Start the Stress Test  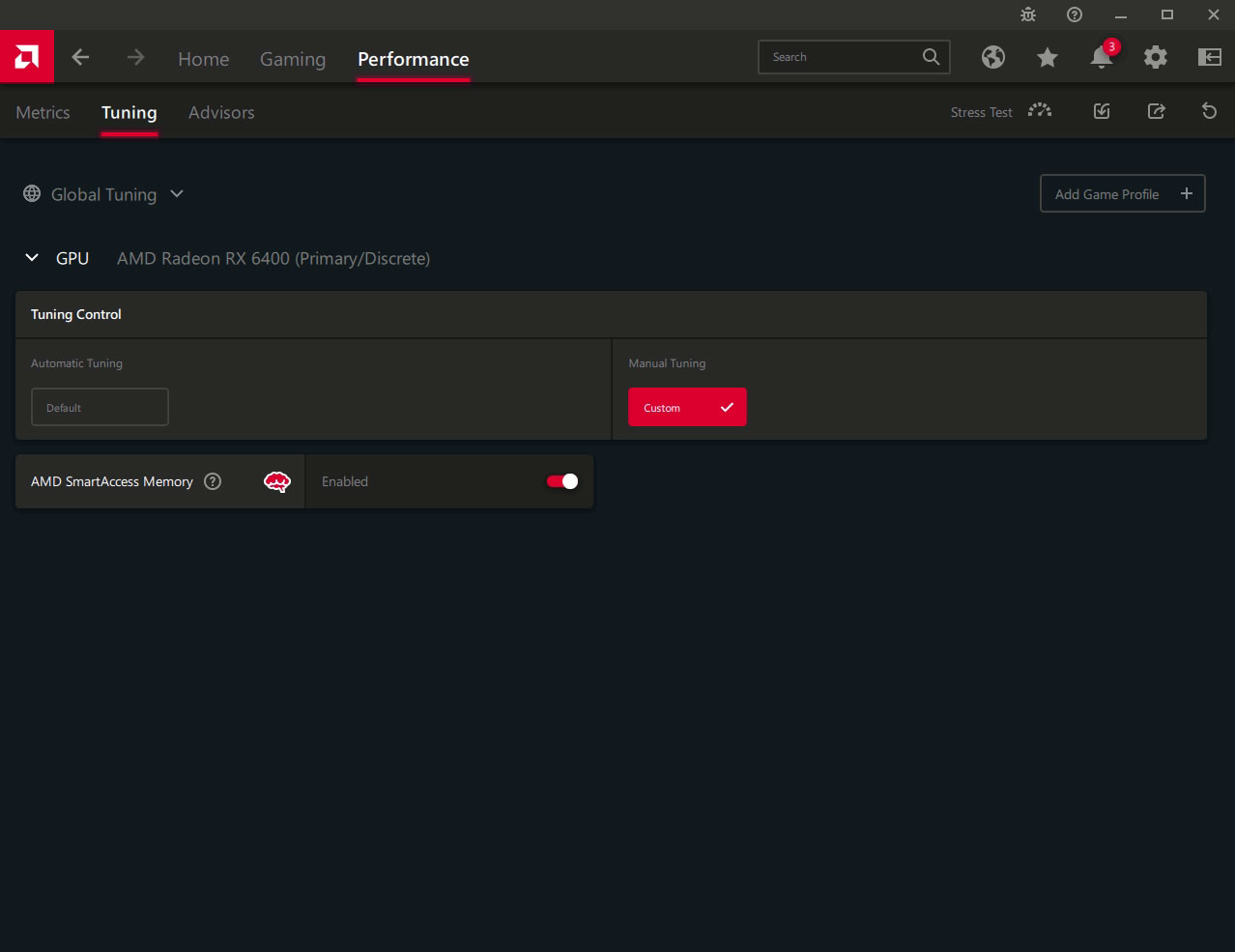coord(1000,112)
